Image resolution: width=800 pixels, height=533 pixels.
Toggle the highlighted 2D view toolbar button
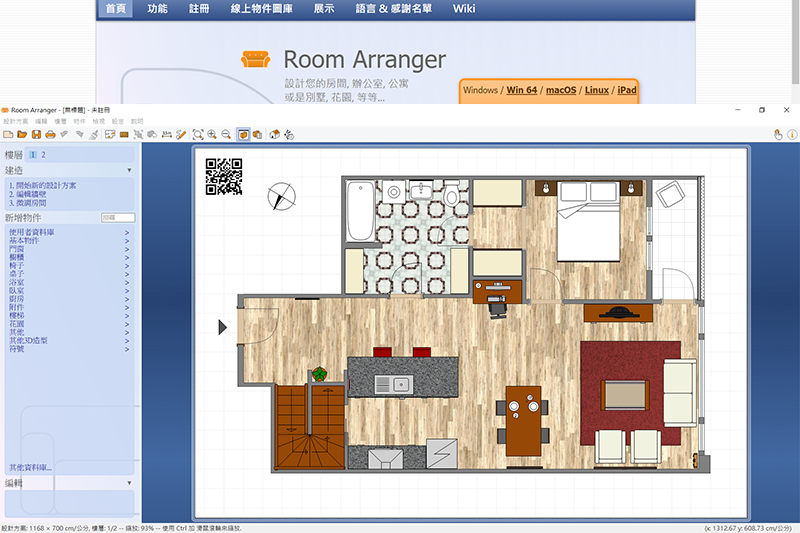pyautogui.click(x=243, y=135)
